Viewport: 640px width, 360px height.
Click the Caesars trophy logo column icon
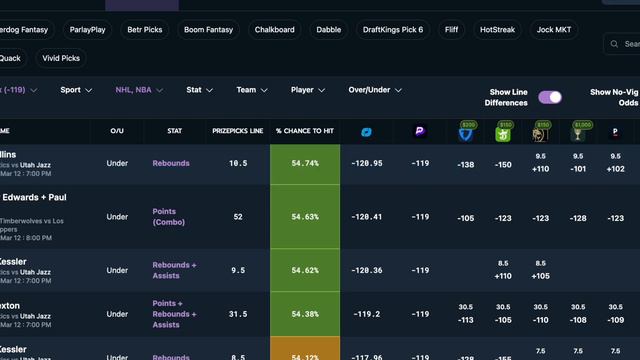click(x=578, y=135)
